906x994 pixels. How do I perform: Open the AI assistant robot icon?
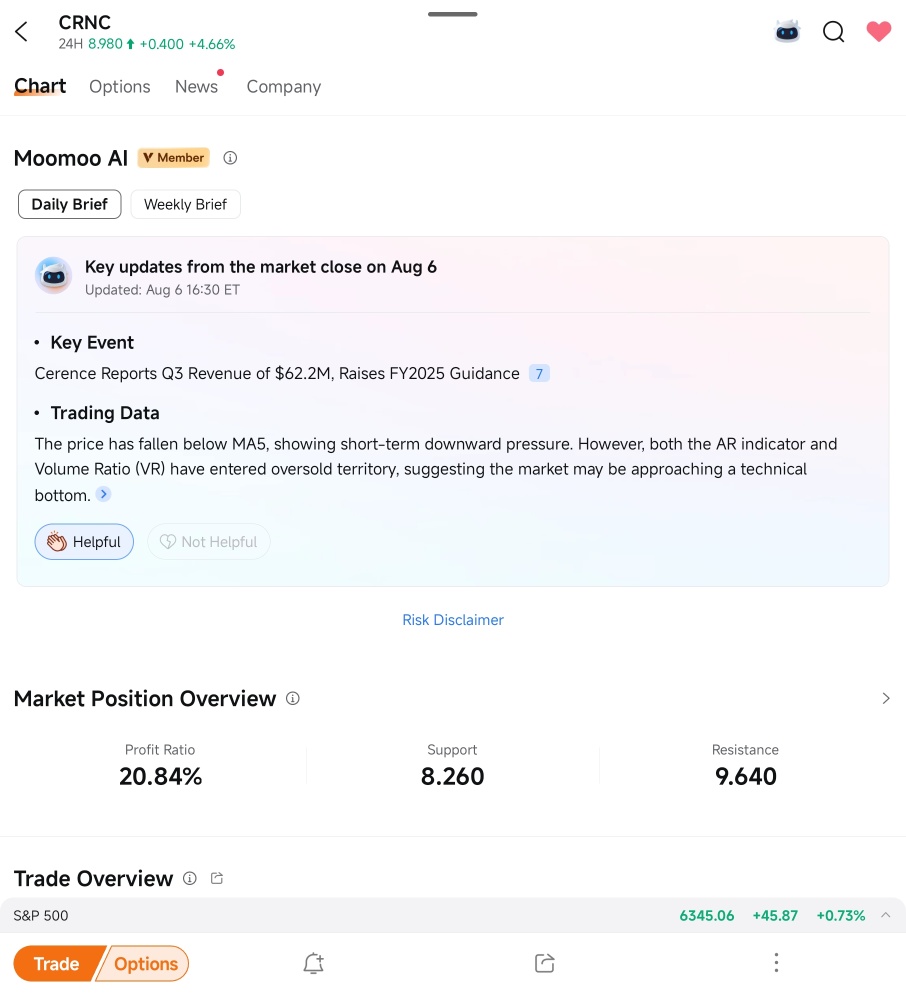787,31
